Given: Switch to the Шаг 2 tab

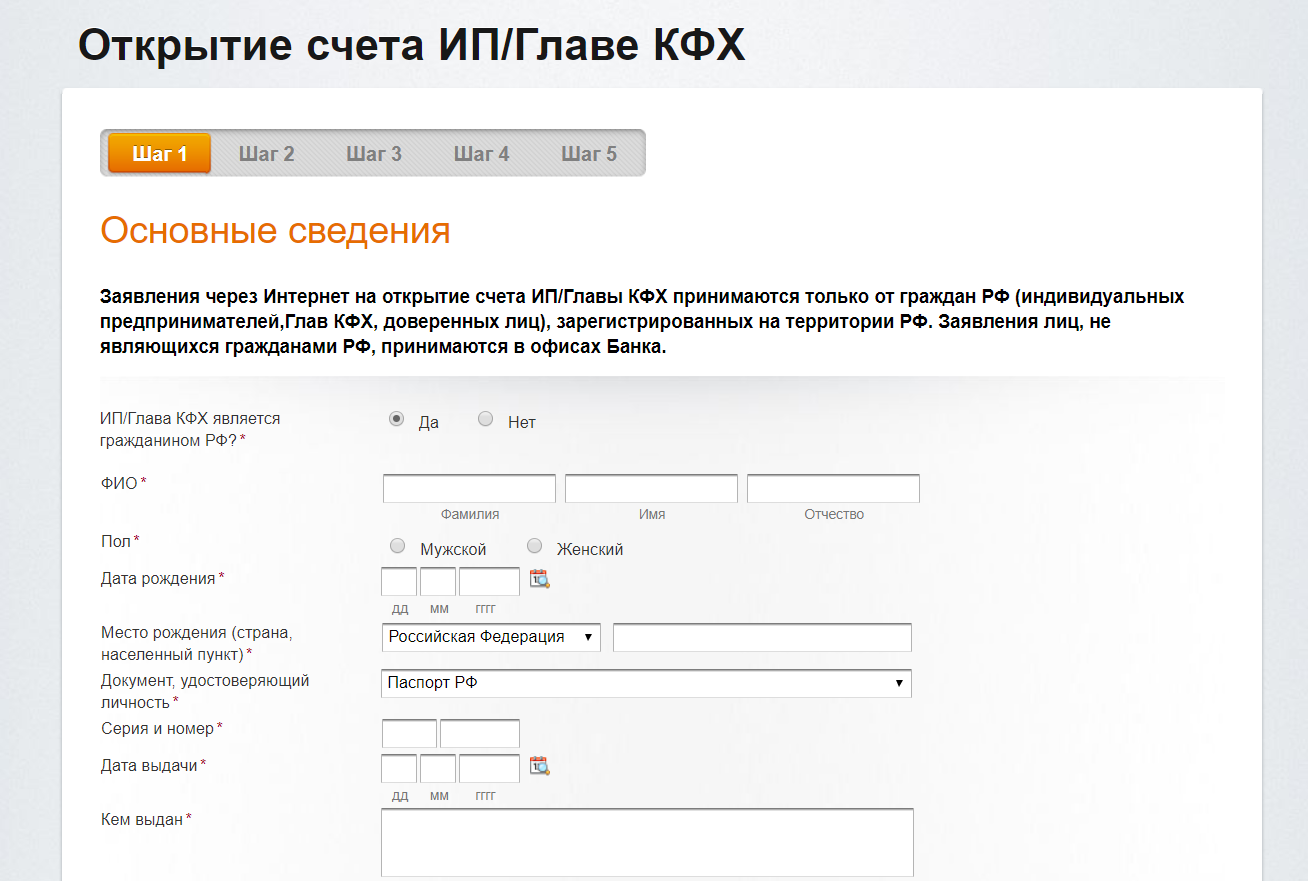Looking at the screenshot, I should click(x=266, y=153).
